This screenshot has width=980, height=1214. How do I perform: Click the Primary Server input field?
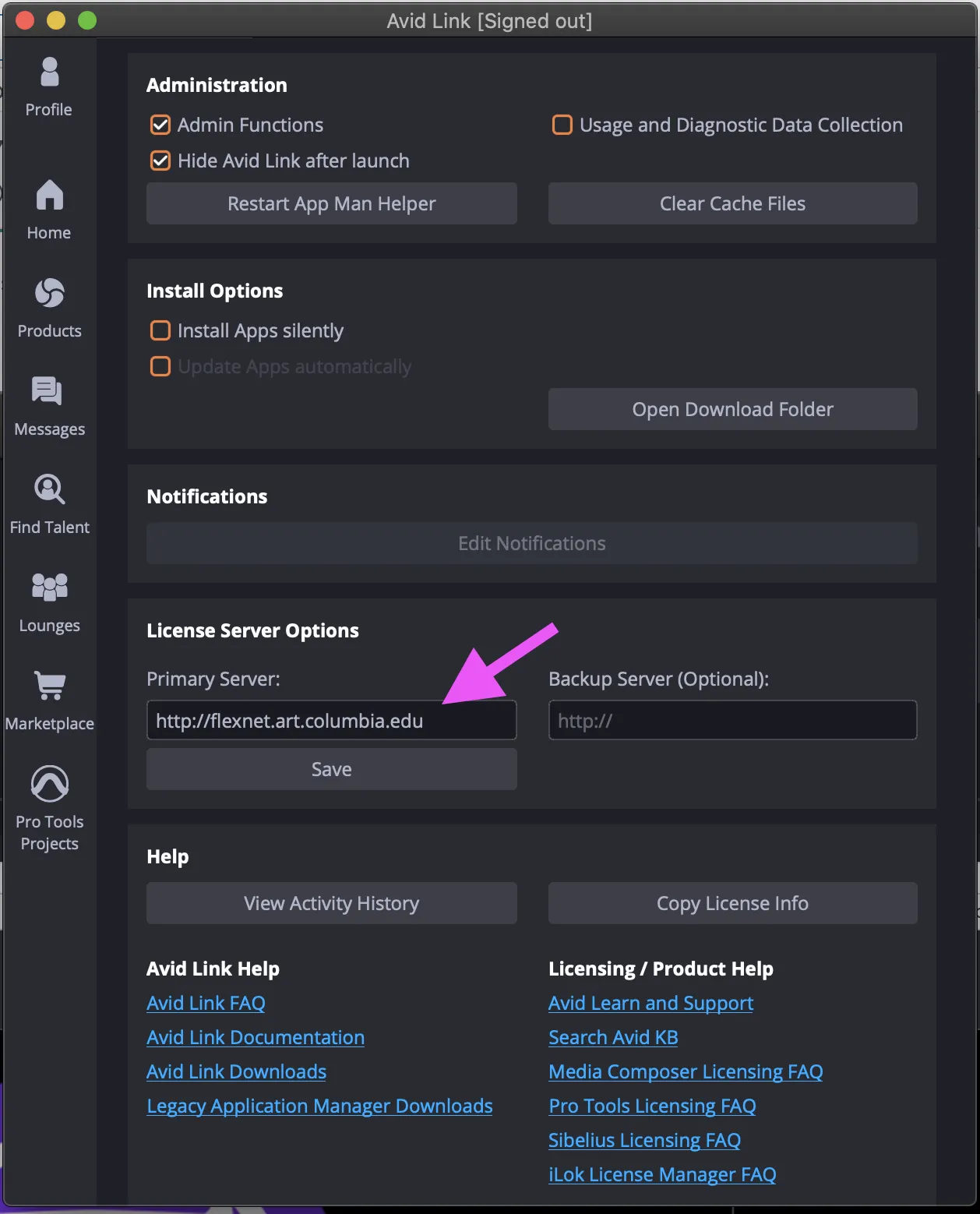[x=332, y=720]
